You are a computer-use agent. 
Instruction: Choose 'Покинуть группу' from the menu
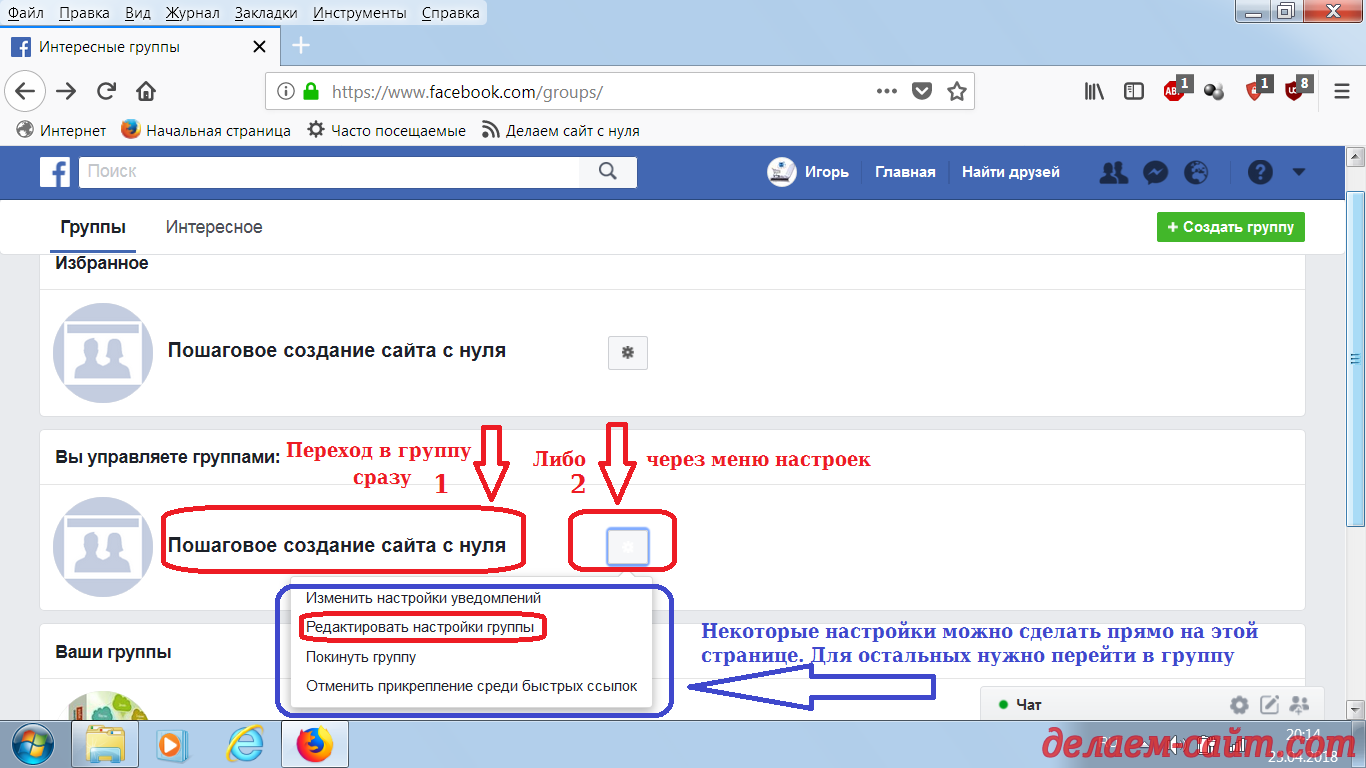(x=361, y=657)
